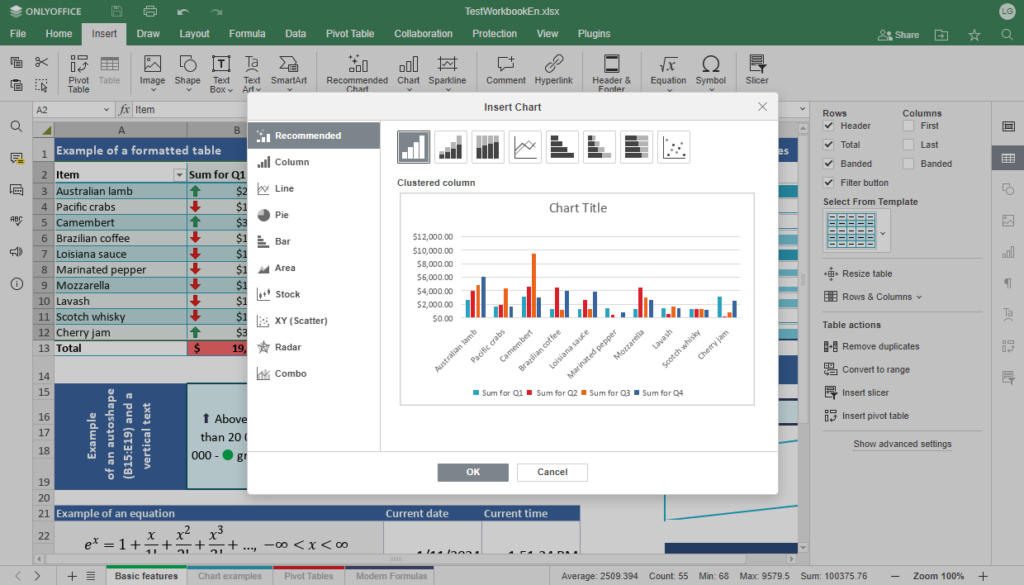The width and height of the screenshot is (1024, 585).
Task: Switch to the Formula ribbon tab
Action: 246,33
